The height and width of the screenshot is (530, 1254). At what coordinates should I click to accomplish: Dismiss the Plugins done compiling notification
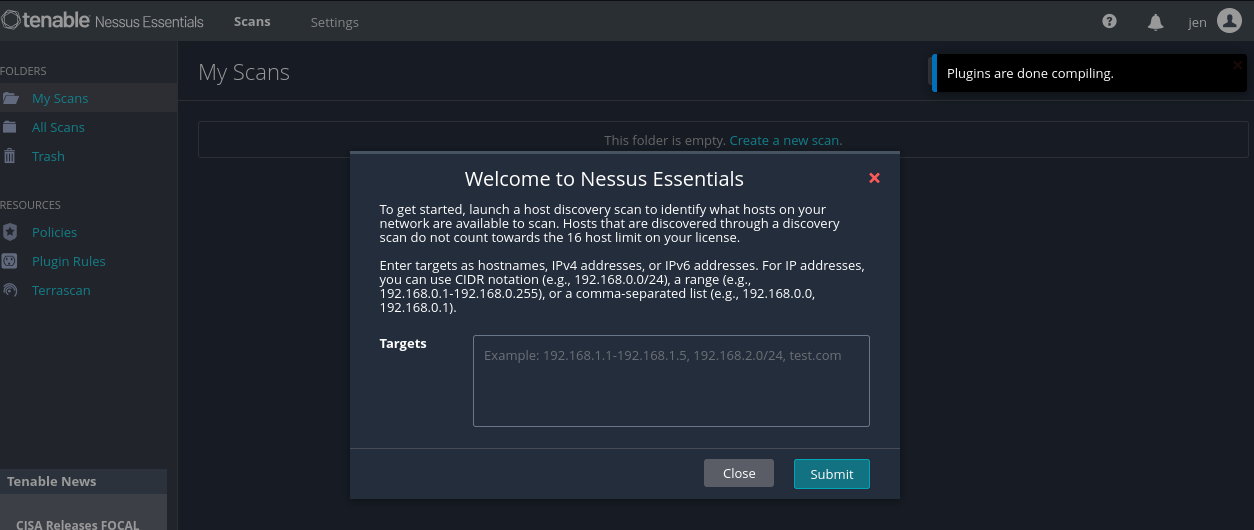[x=1237, y=65]
